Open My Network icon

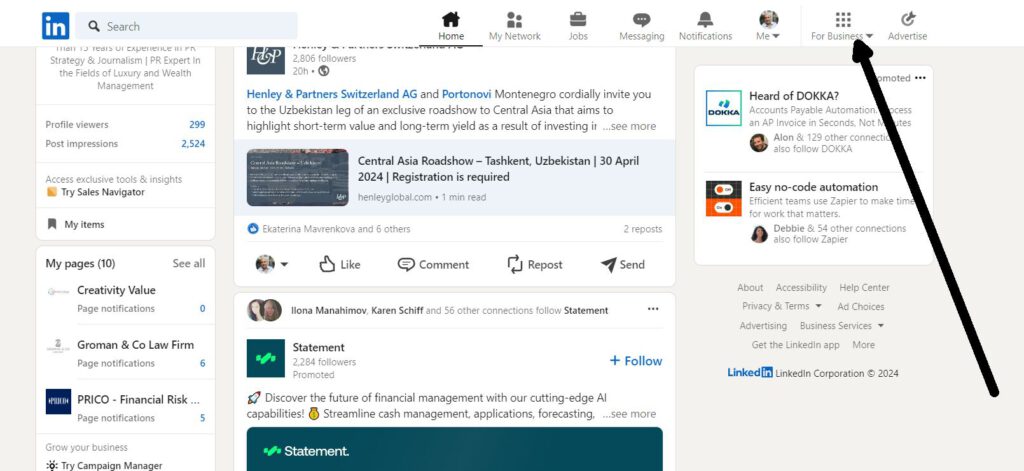[x=515, y=20]
